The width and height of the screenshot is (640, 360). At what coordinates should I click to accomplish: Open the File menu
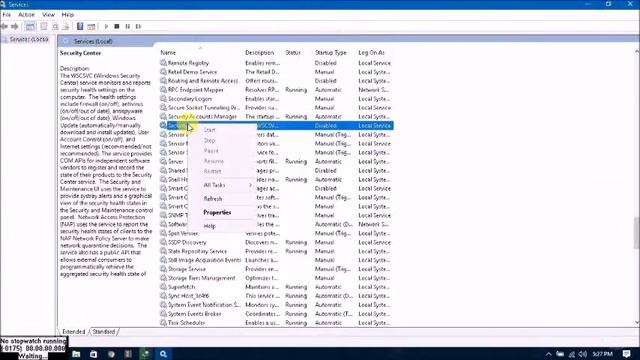(7, 15)
